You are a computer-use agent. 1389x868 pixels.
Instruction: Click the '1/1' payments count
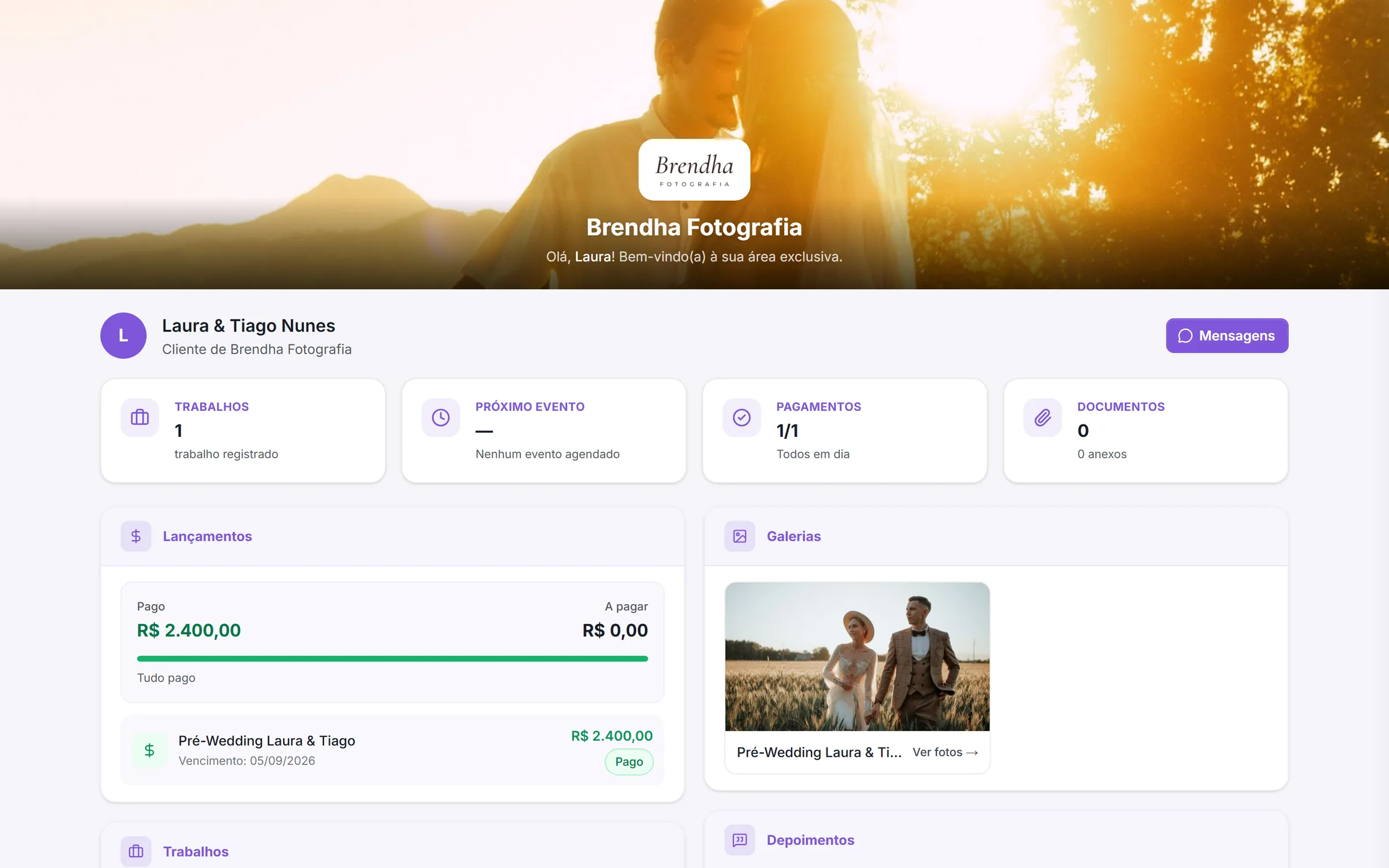pos(788,431)
